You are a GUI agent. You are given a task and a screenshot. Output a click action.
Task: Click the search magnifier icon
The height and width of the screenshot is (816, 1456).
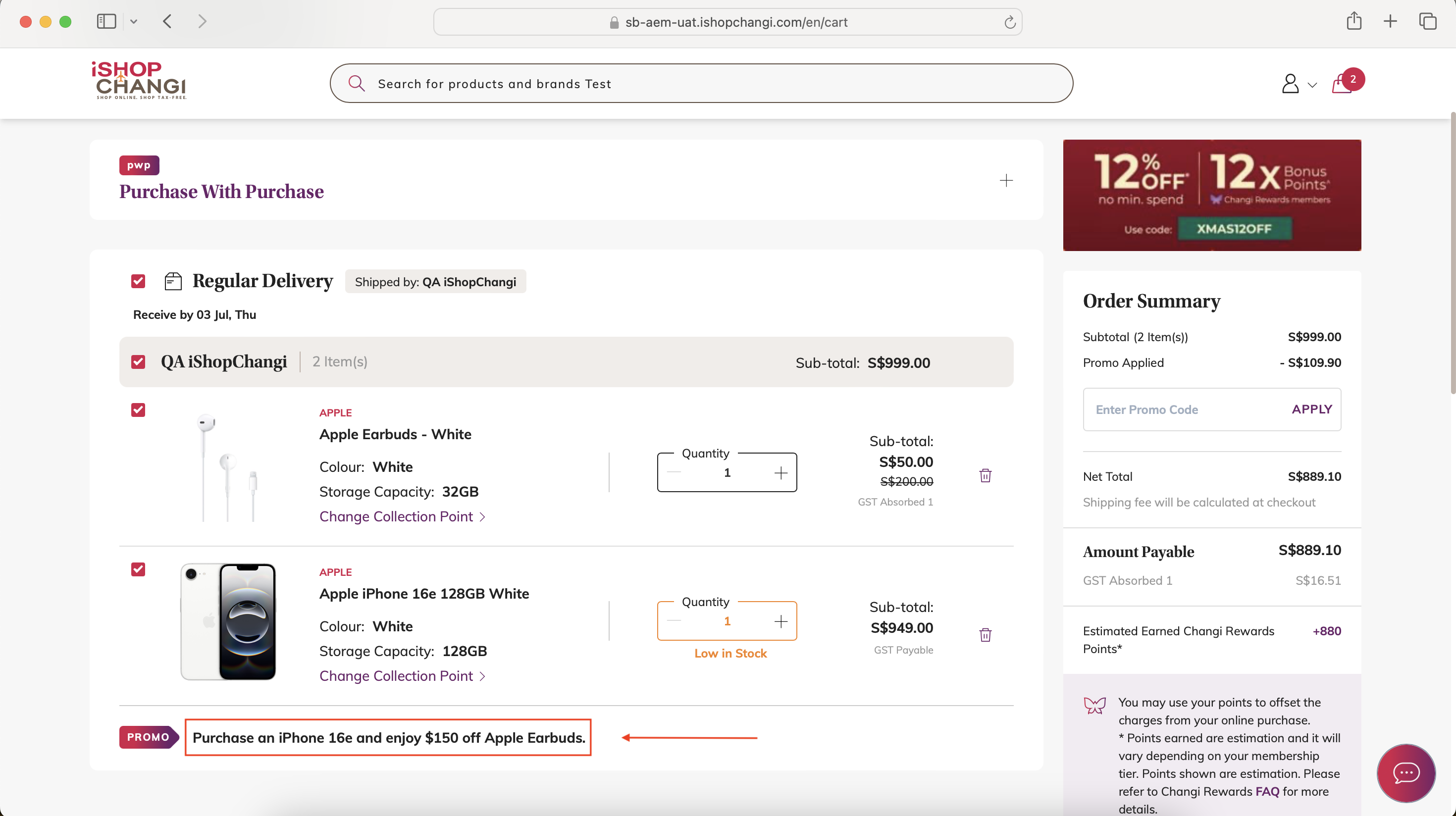(x=356, y=84)
